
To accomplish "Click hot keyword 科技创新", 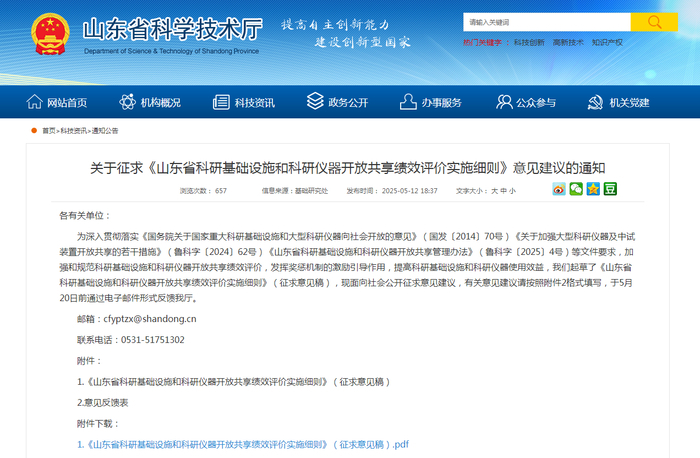I will (x=529, y=42).
